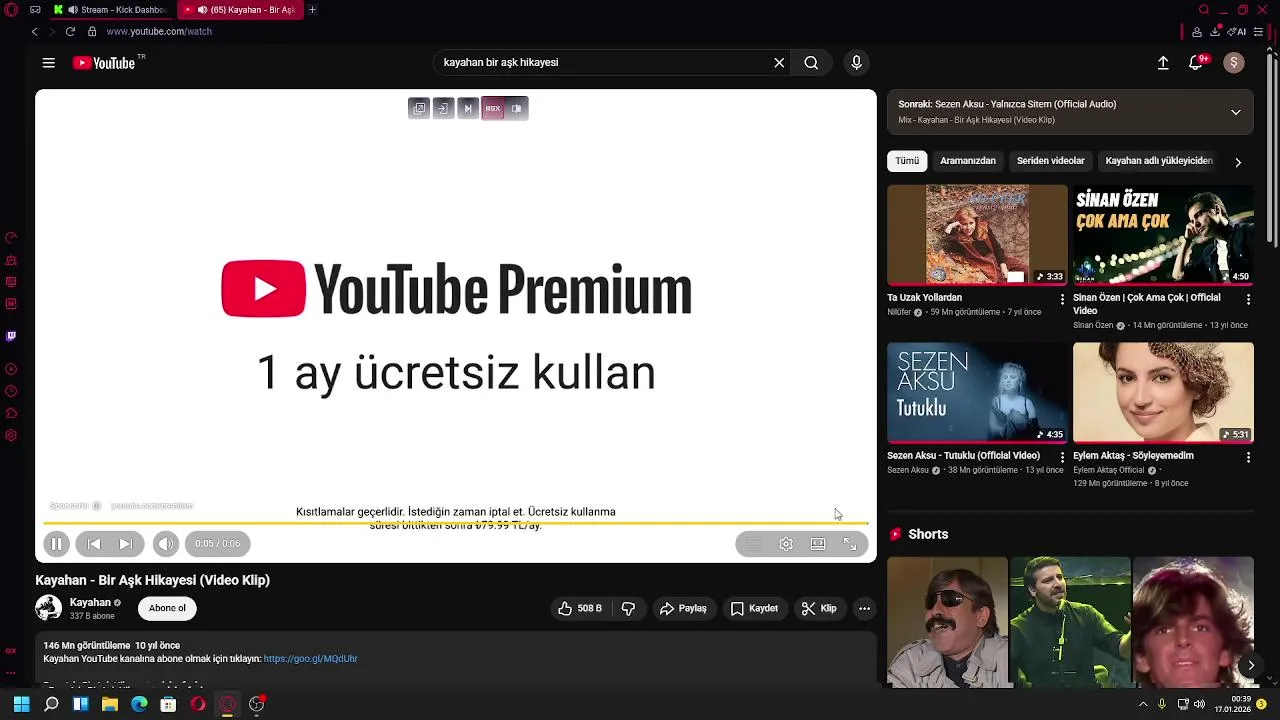Click the overlay side-panel icon next to RGX

[x=517, y=108]
